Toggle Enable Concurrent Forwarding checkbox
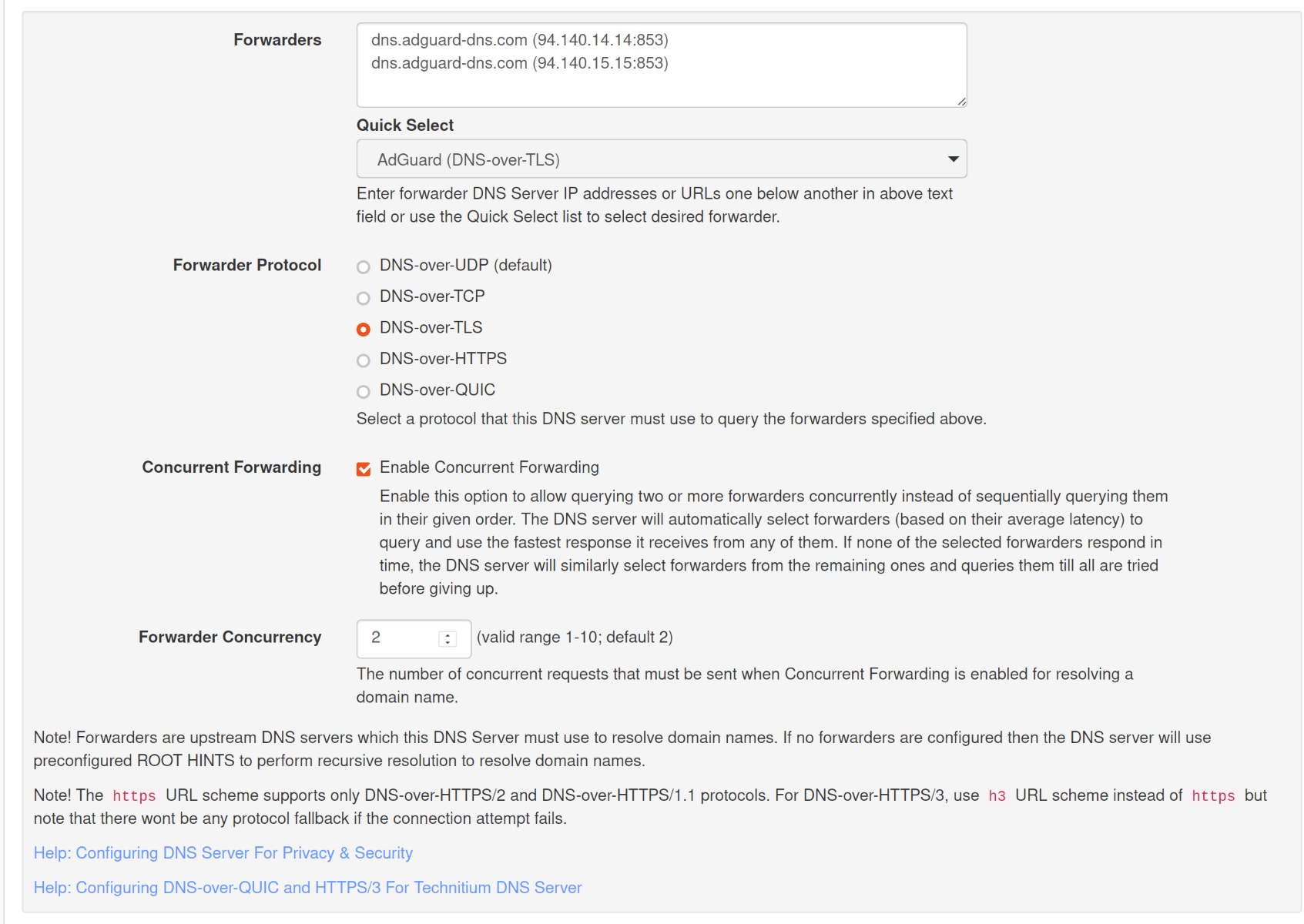Image resolution: width=1304 pixels, height=924 pixels. tap(364, 469)
